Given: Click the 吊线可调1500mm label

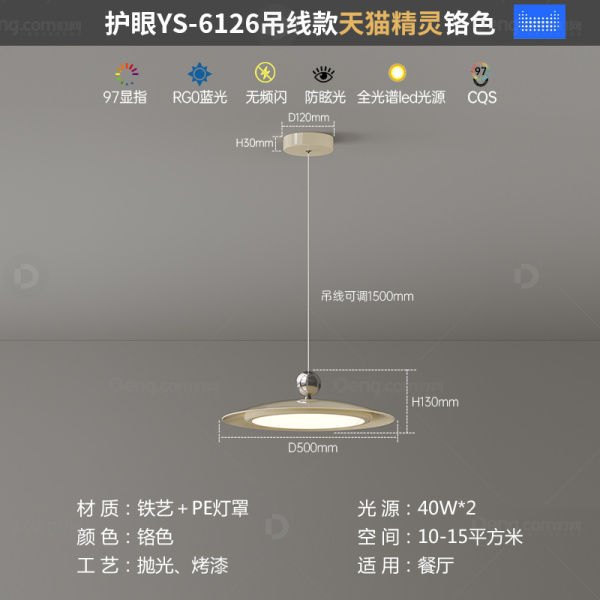Looking at the screenshot, I should [367, 296].
